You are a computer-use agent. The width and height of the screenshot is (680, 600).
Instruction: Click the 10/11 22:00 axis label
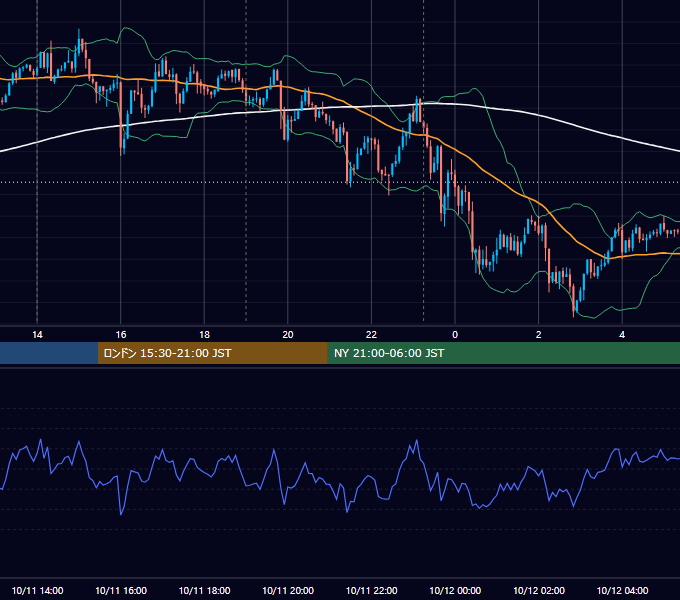(x=371, y=590)
